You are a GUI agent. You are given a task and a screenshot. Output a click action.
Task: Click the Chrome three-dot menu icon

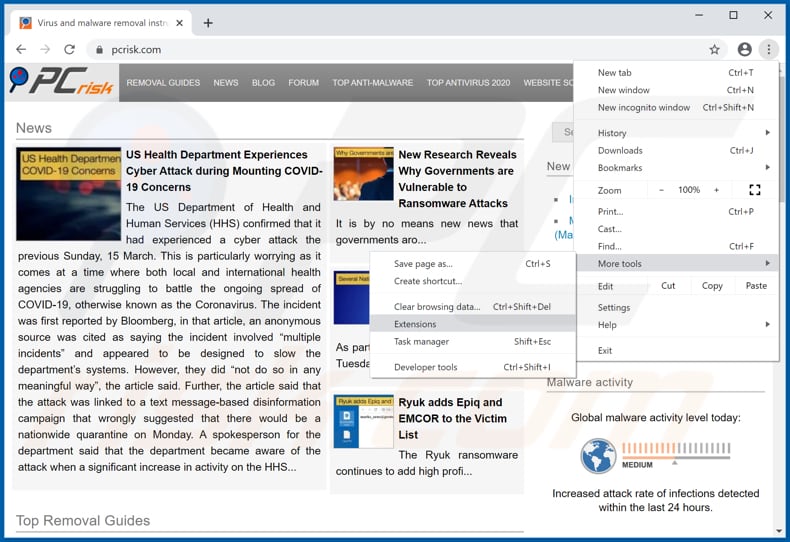click(x=768, y=49)
